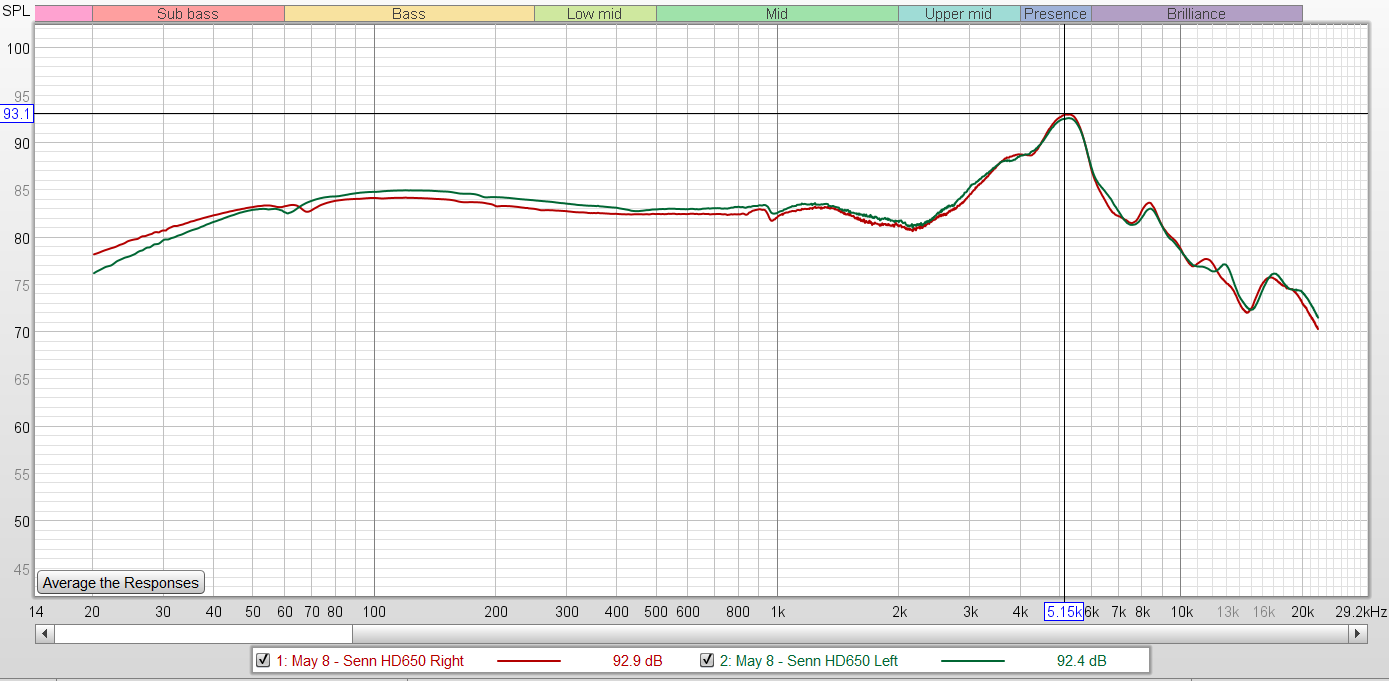The width and height of the screenshot is (1389, 681).
Task: Click the 1k tick on frequency axis
Action: click(777, 612)
